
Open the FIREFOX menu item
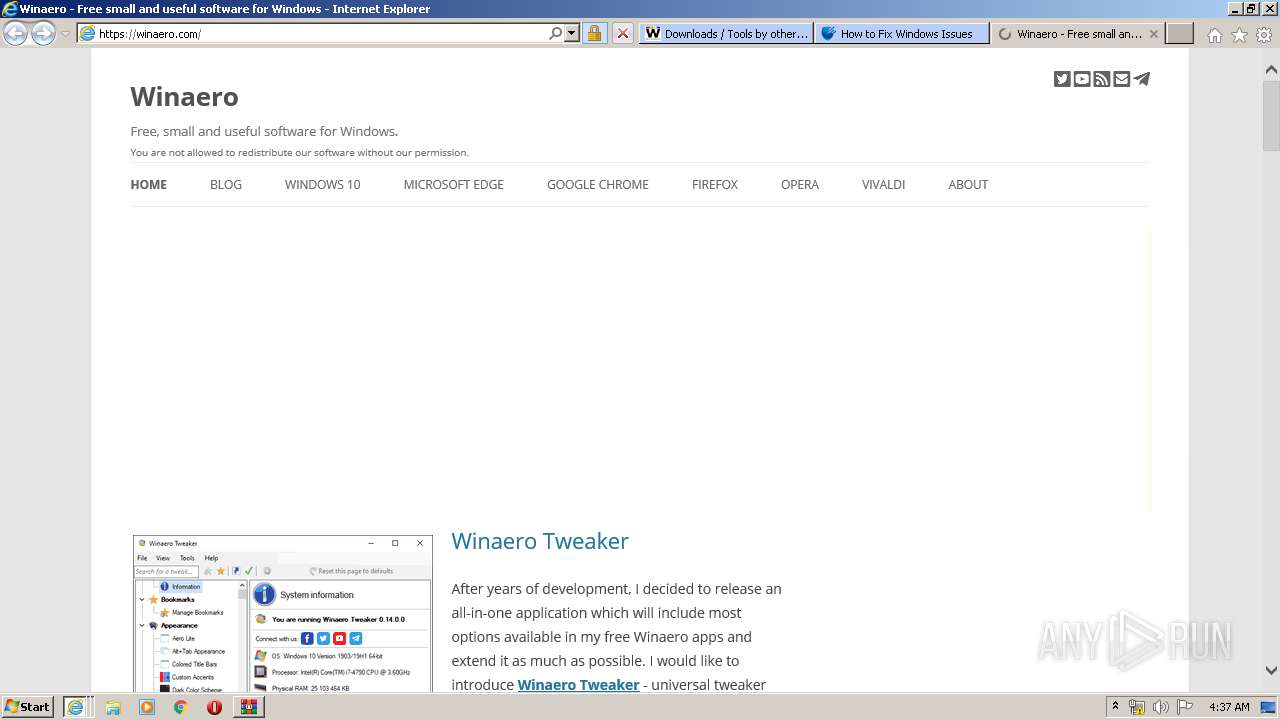715,184
